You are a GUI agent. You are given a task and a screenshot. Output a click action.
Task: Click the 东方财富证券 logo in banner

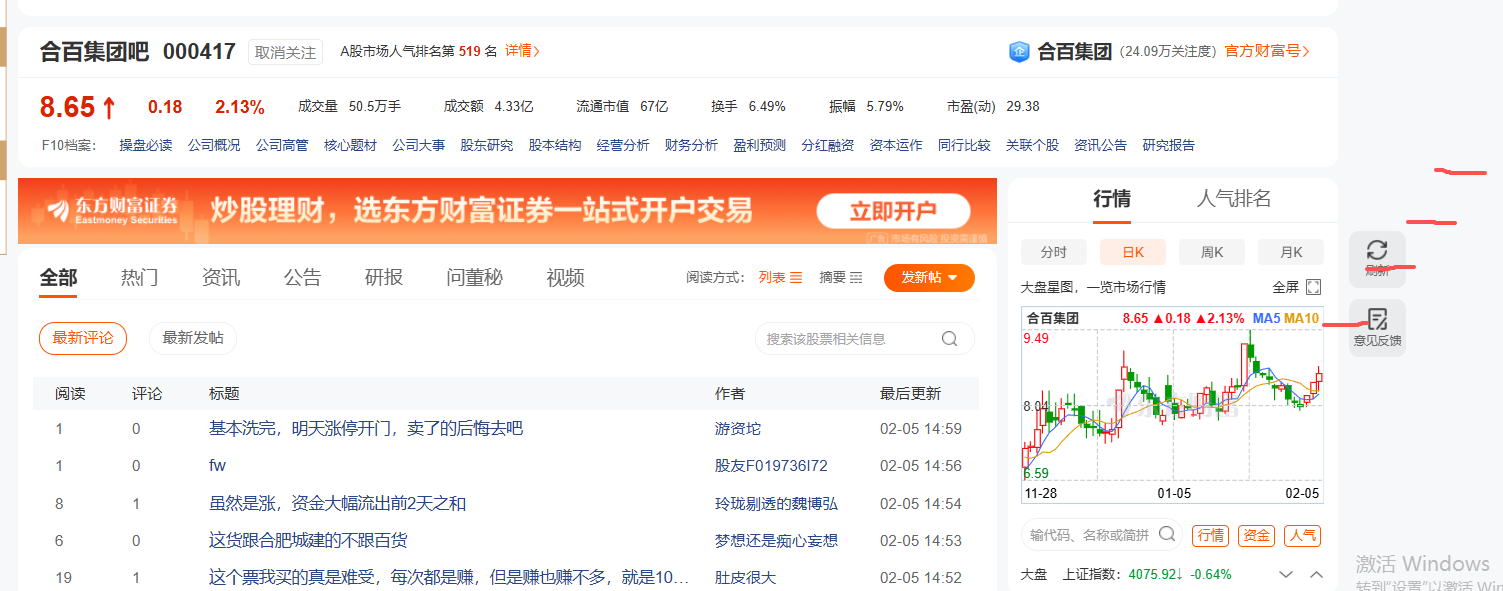(112, 210)
